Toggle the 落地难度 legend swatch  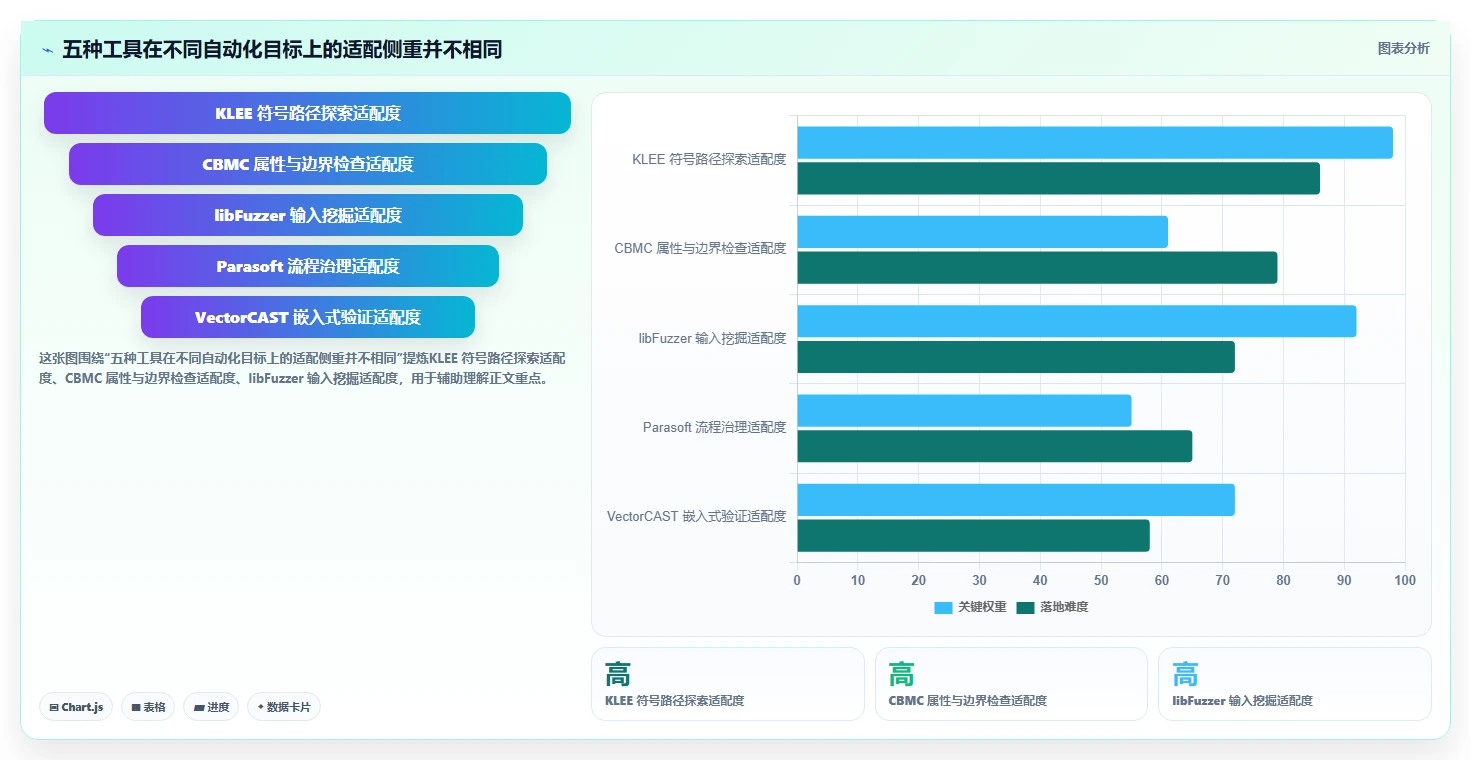(1025, 607)
